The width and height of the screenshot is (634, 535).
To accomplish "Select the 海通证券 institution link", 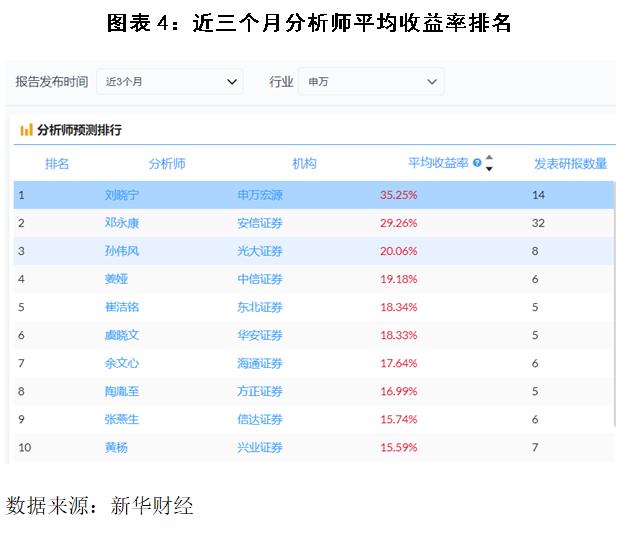I will coord(260,363).
